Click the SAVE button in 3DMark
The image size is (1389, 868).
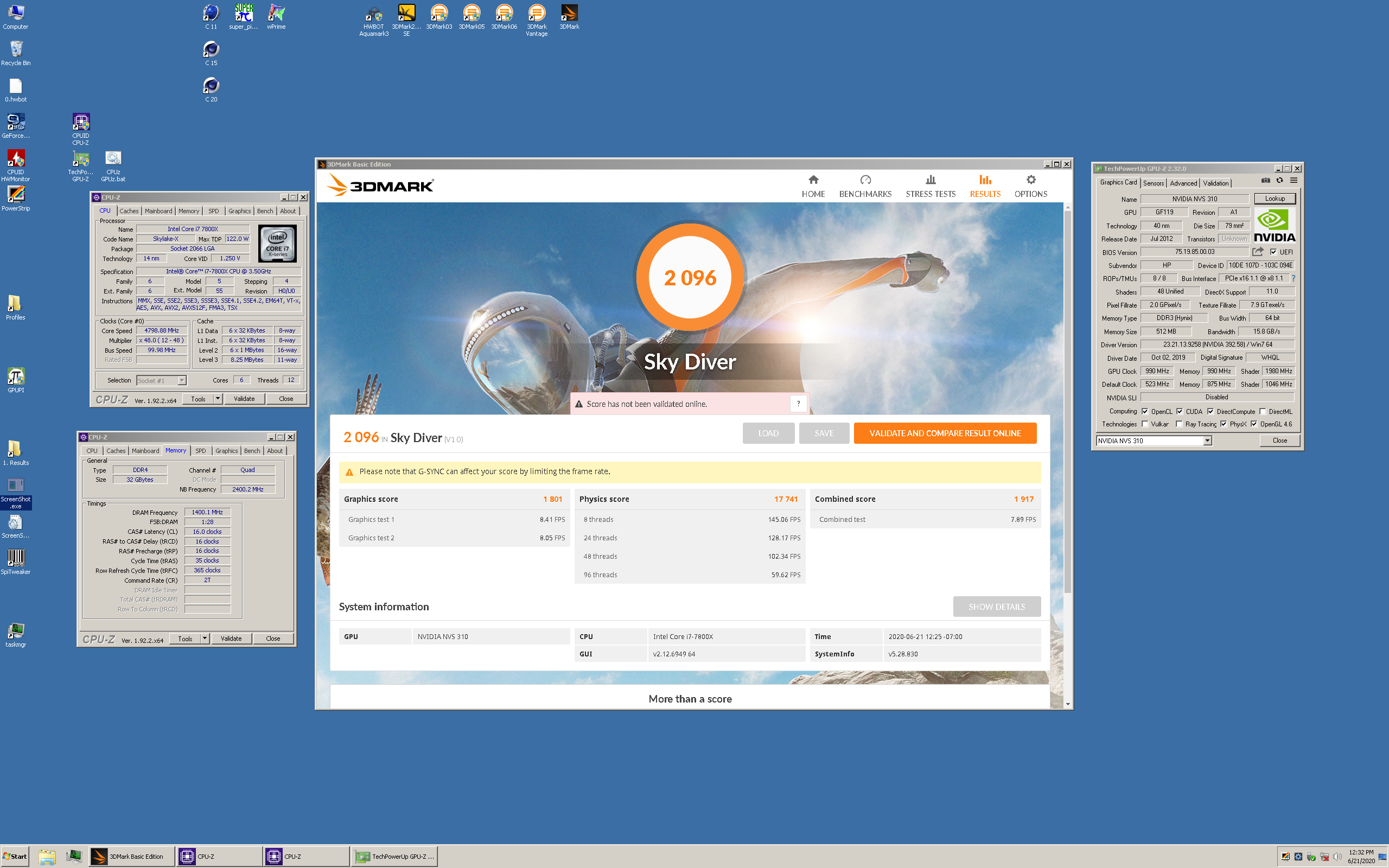point(824,433)
